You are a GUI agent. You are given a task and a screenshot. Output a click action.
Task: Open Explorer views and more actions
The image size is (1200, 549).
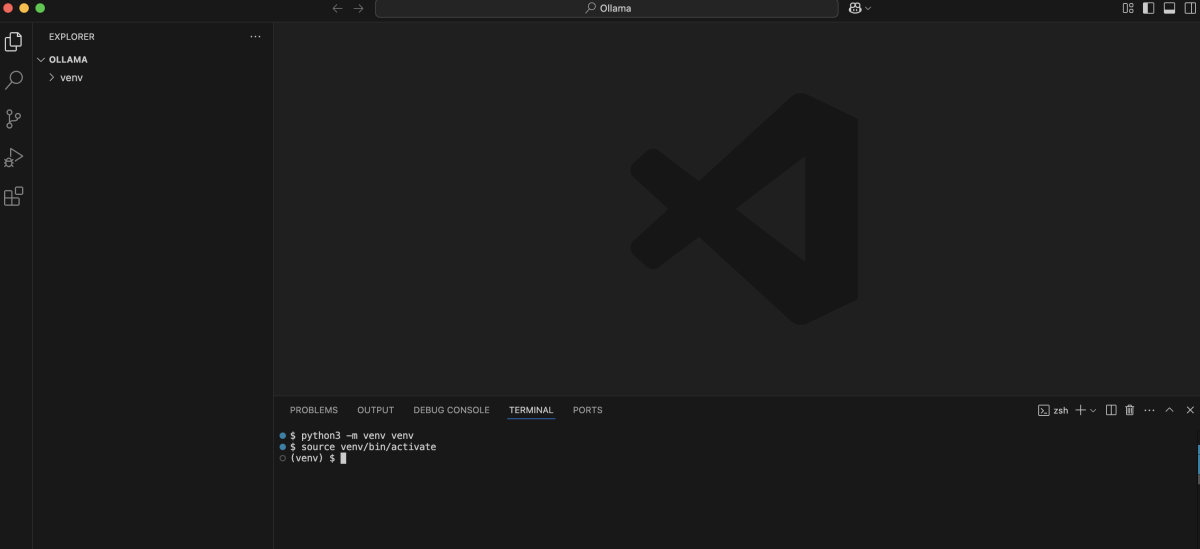tap(255, 37)
